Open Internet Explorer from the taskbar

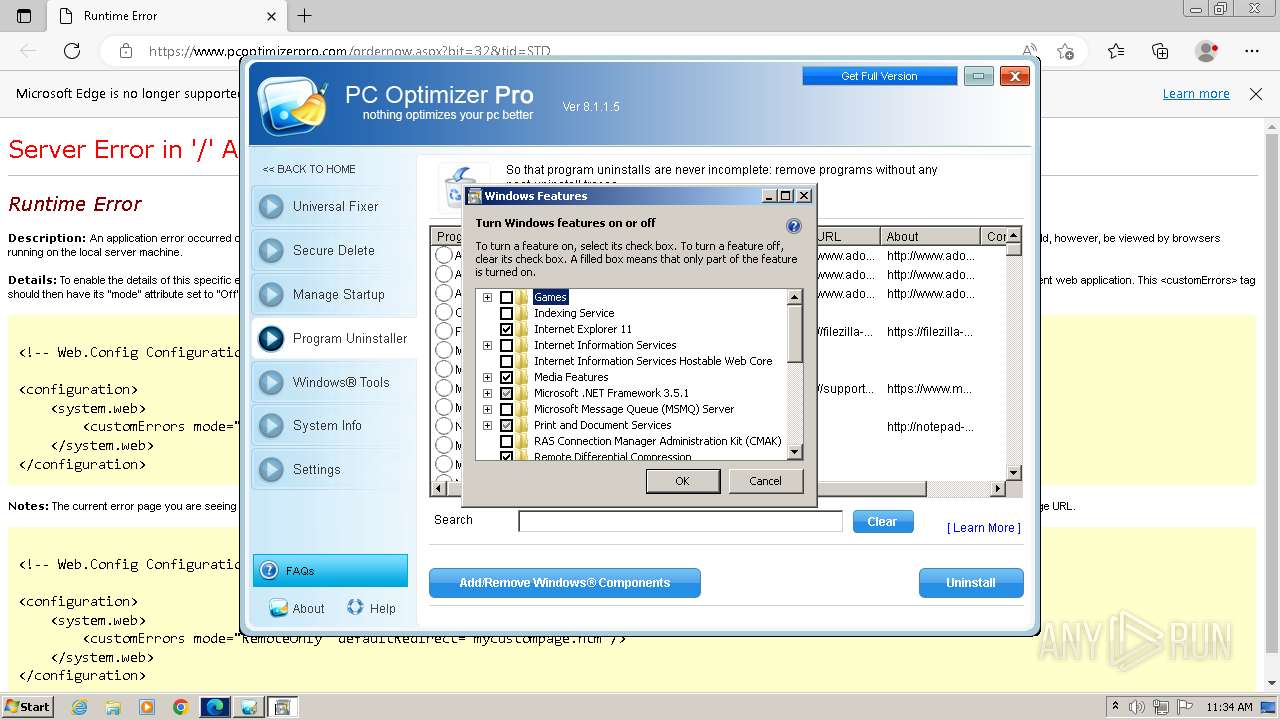[80, 707]
